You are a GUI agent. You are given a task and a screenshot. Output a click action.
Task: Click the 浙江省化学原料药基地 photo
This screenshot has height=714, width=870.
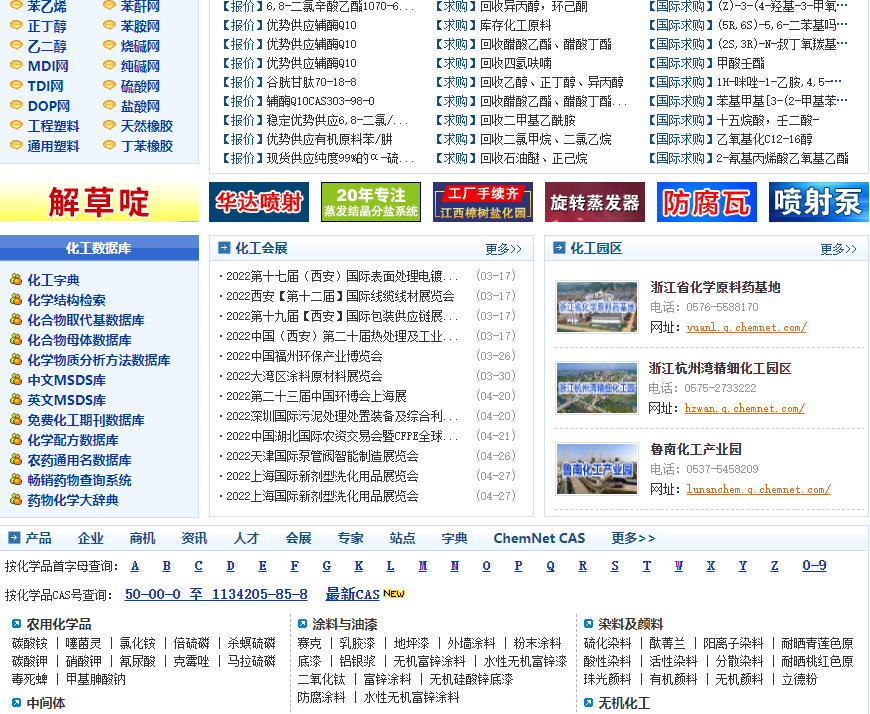[597, 307]
